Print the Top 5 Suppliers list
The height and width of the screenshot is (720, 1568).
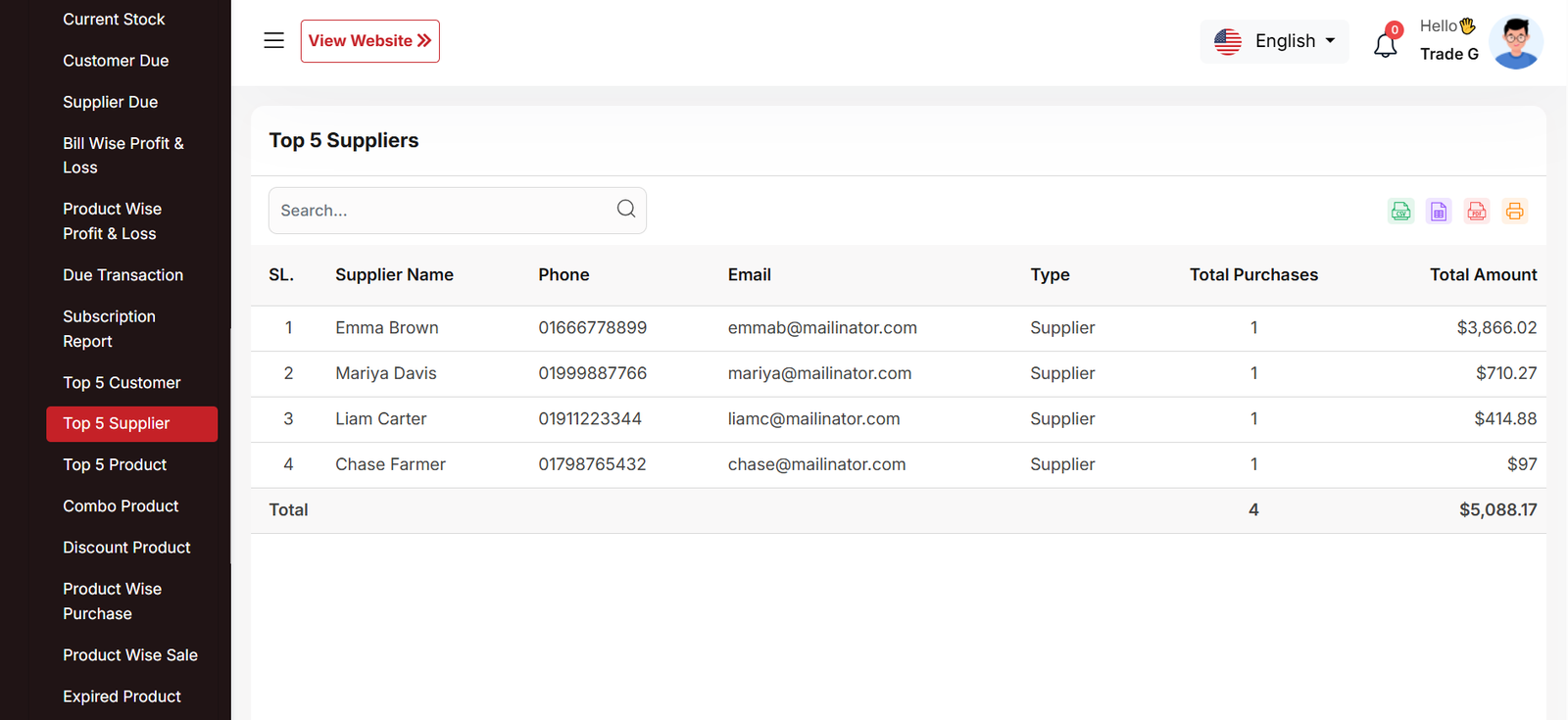(1514, 211)
